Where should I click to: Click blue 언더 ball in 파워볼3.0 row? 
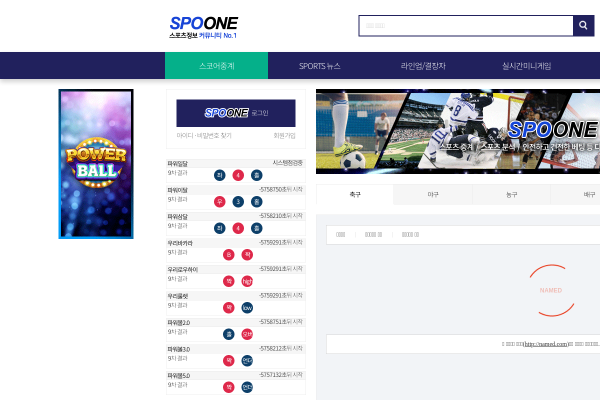coord(247,361)
